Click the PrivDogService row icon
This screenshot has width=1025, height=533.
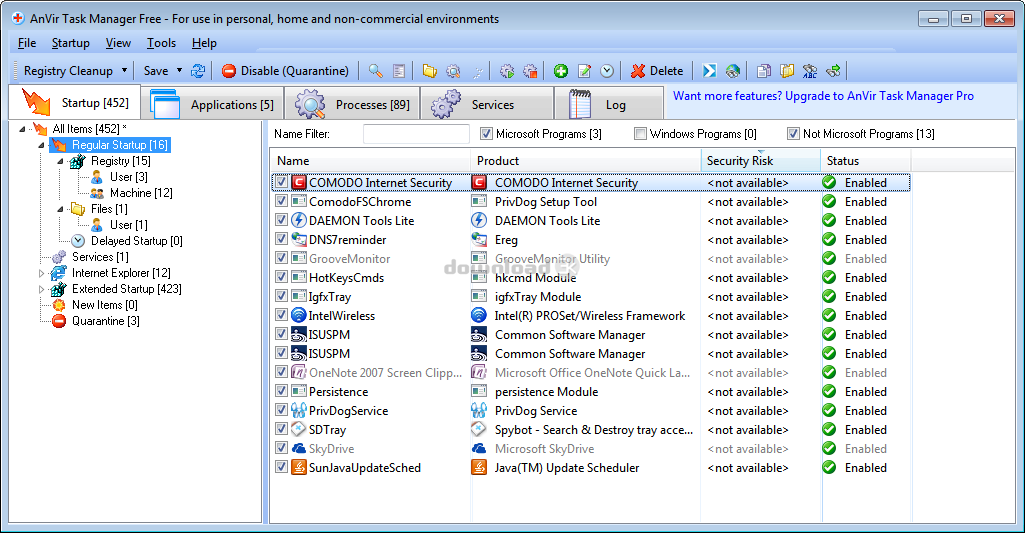coord(299,411)
